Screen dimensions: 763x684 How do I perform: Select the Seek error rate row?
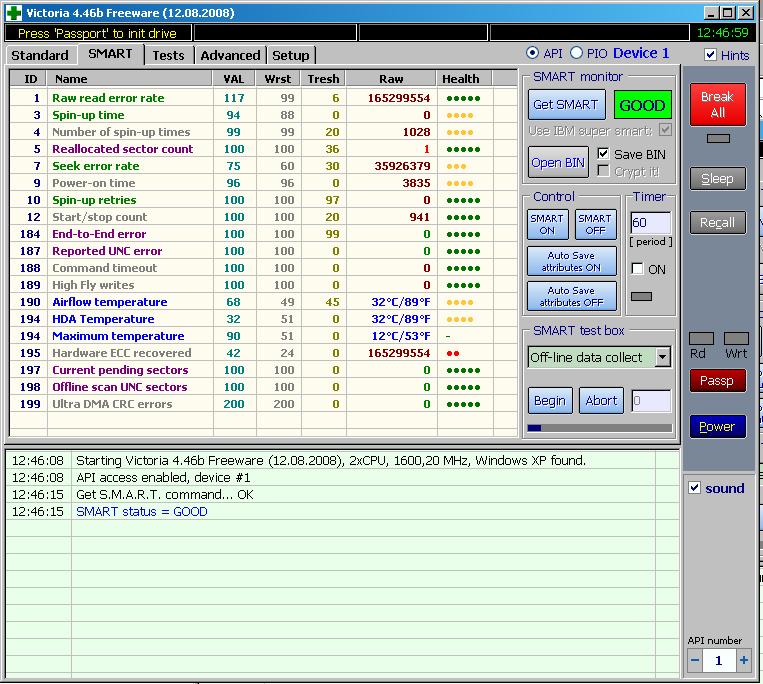pos(263,166)
